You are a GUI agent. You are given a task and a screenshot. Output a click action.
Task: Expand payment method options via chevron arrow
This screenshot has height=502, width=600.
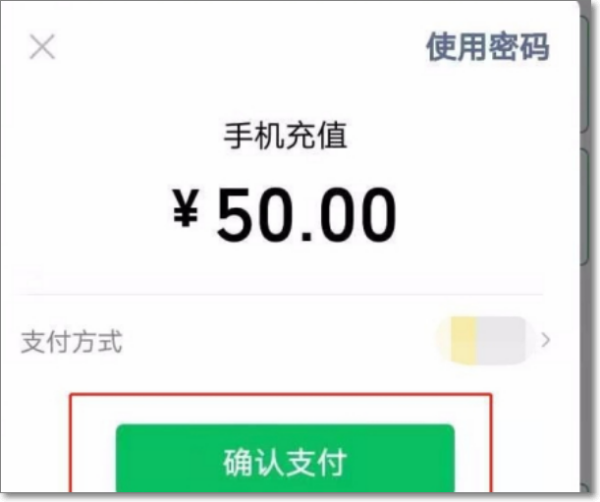[x=546, y=340]
